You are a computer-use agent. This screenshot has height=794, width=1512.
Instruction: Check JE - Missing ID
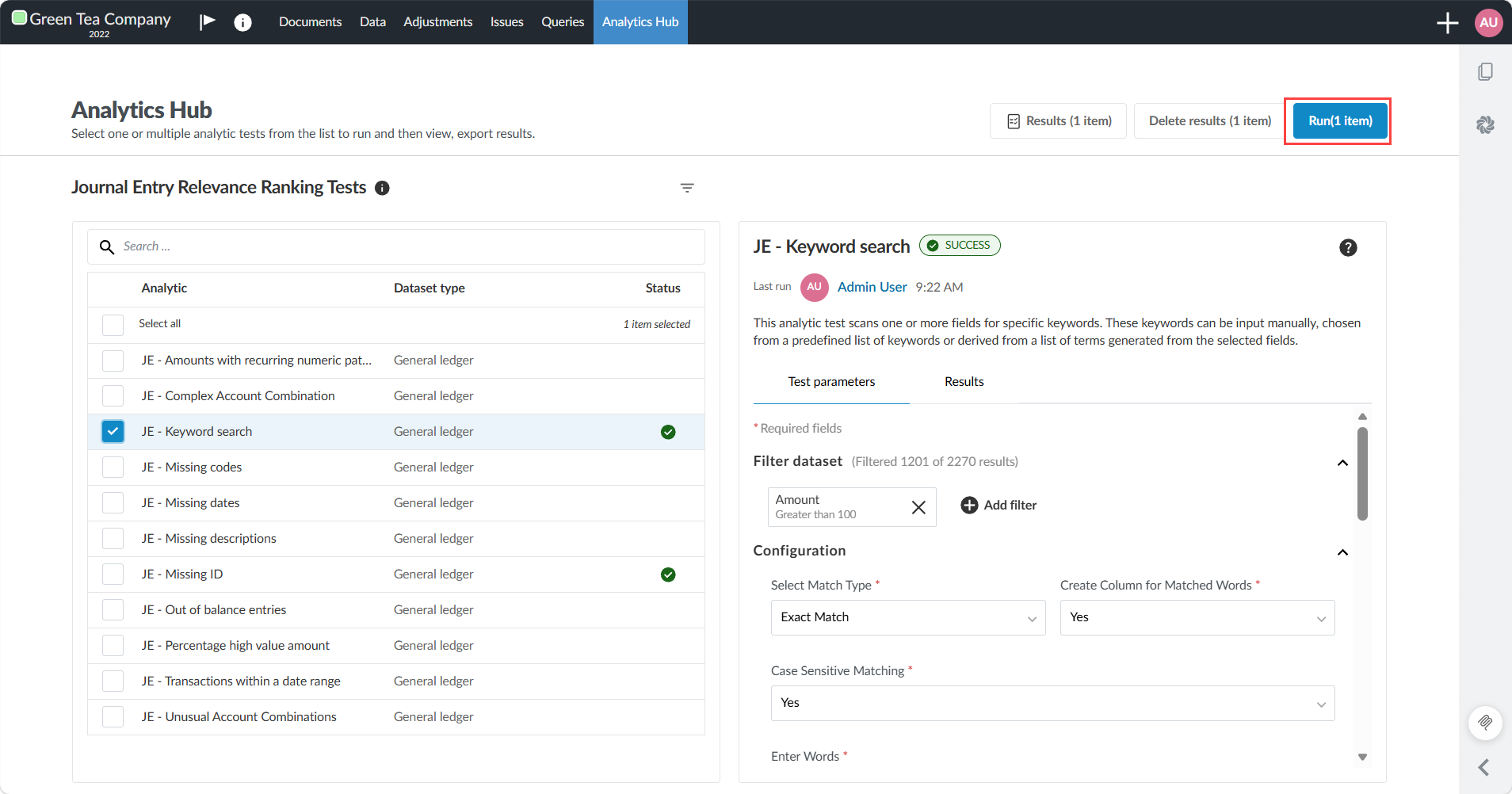tap(113, 575)
